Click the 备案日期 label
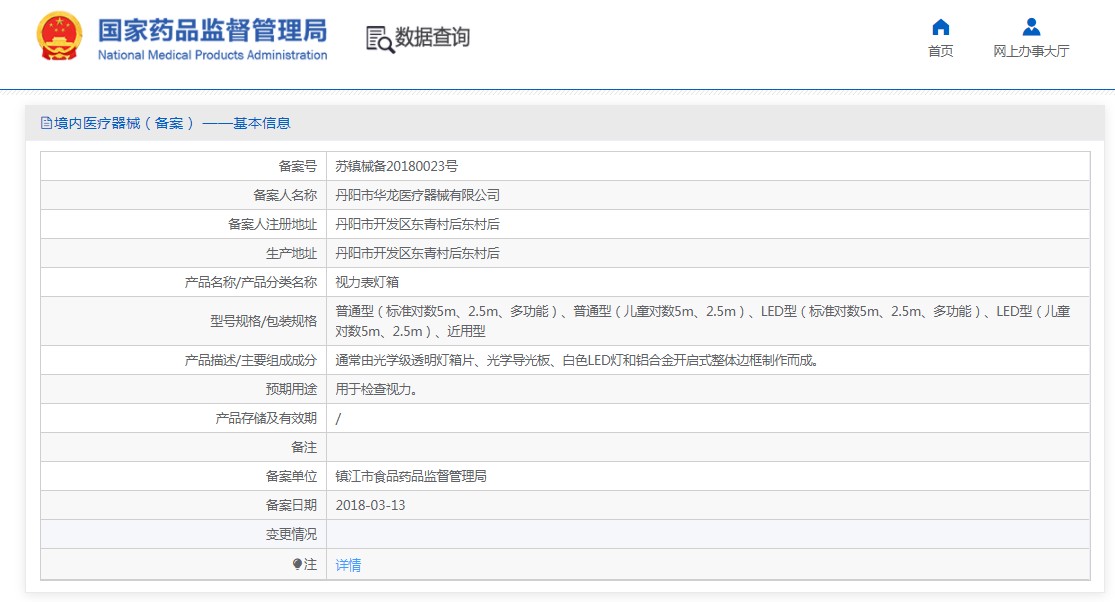Viewport: 1115px width, 602px height. click(291, 505)
